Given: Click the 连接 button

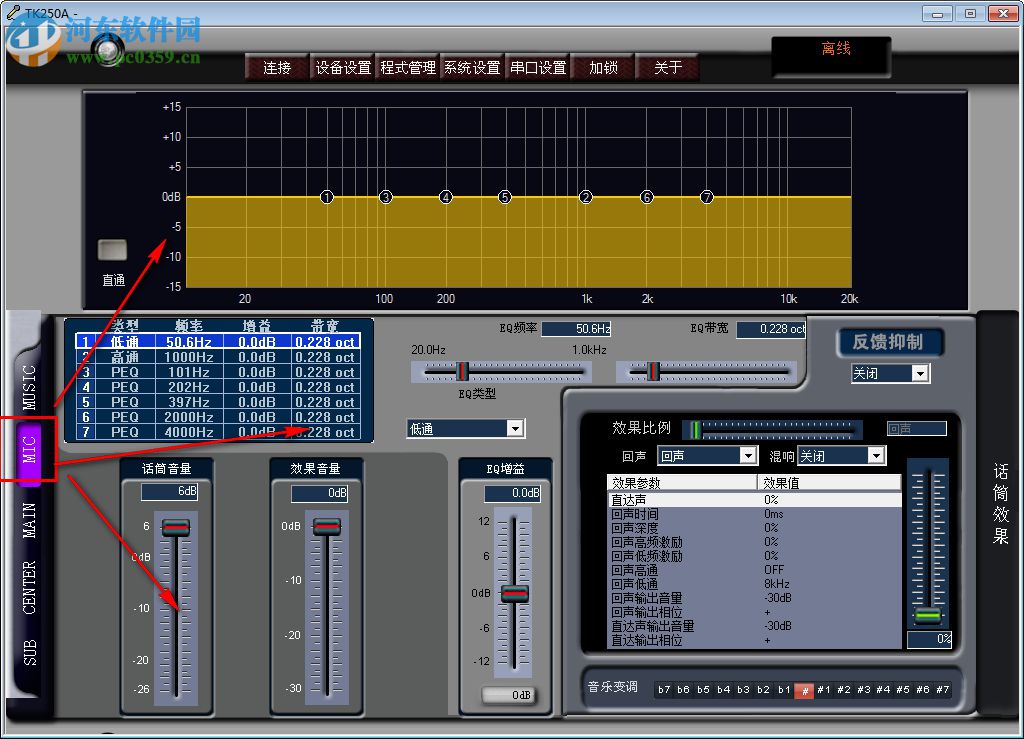Looking at the screenshot, I should pos(277,68).
